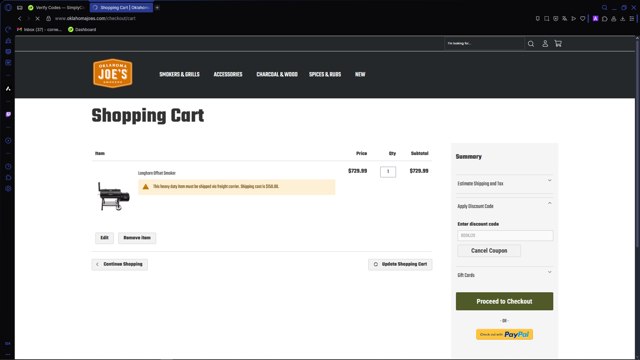Open Charcoal & Wood menu
This screenshot has width=640, height=360.
277,74
